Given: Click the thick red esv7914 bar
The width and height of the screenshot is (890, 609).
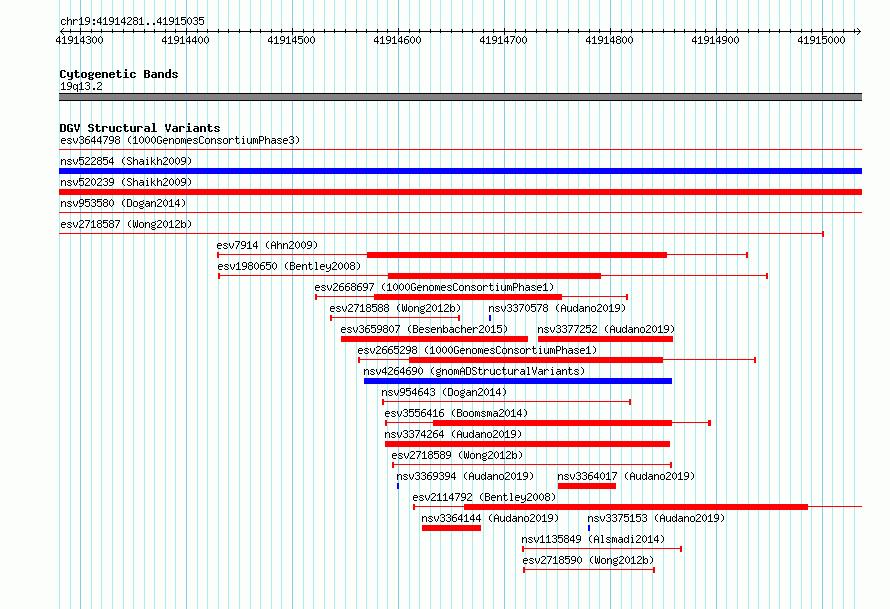Looking at the screenshot, I should pyautogui.click(x=517, y=255).
